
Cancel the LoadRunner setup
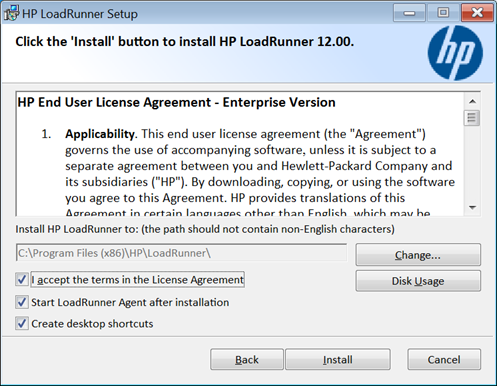point(444,359)
